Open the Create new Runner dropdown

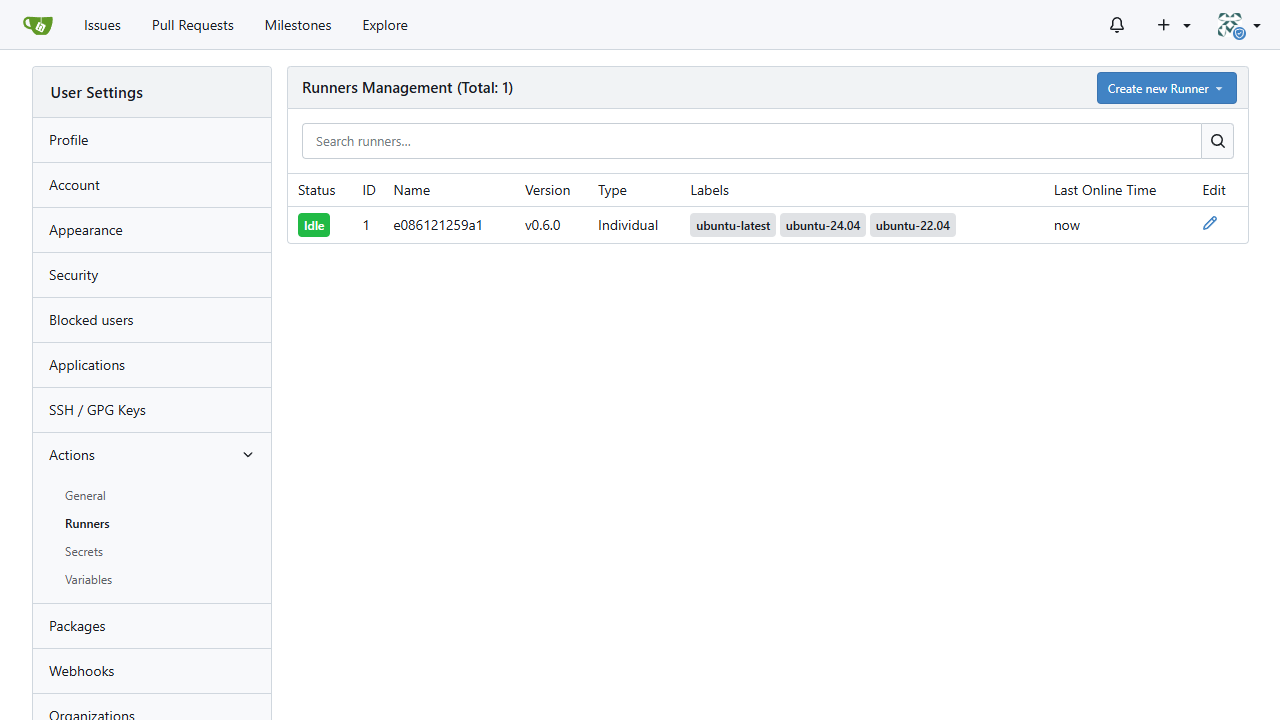(x=1166, y=88)
